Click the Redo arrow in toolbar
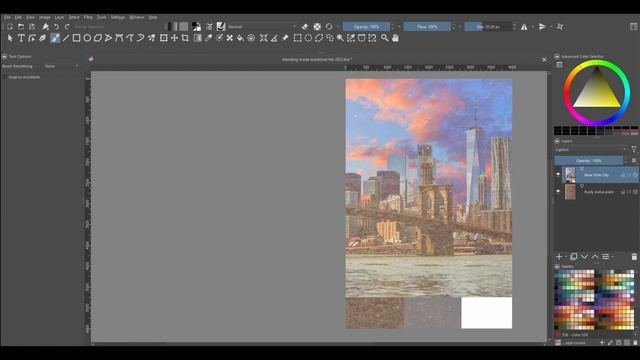640x360 pixels. pyautogui.click(x=67, y=27)
